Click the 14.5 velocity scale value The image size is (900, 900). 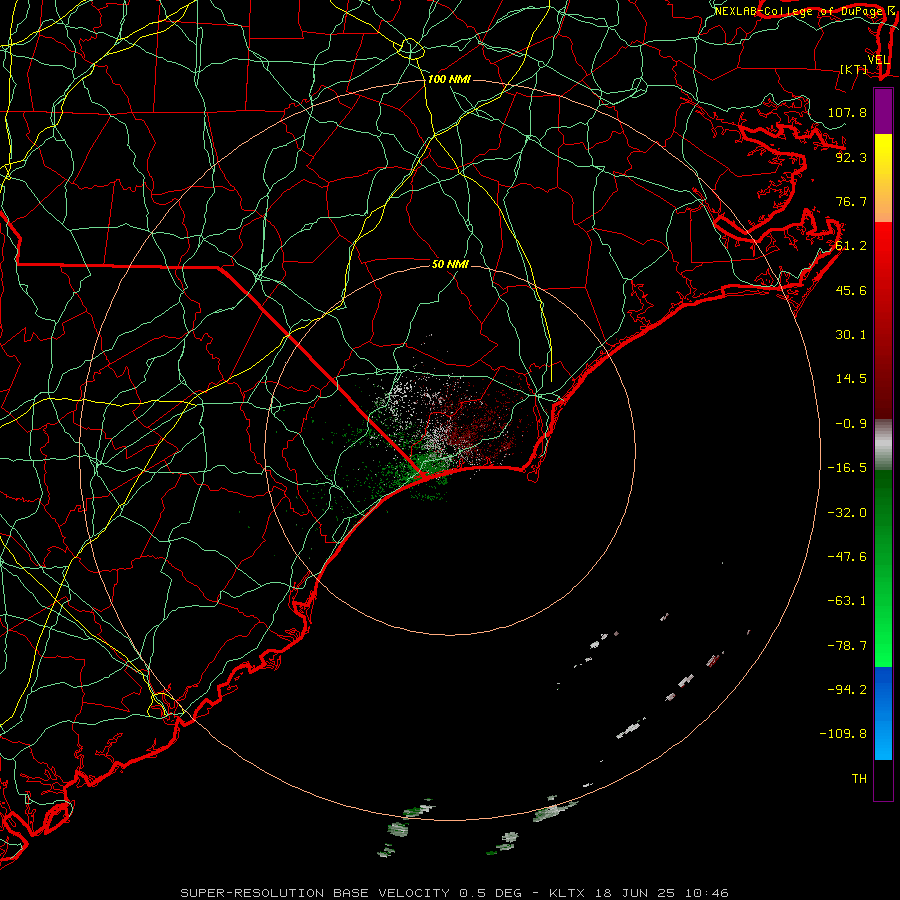point(851,379)
